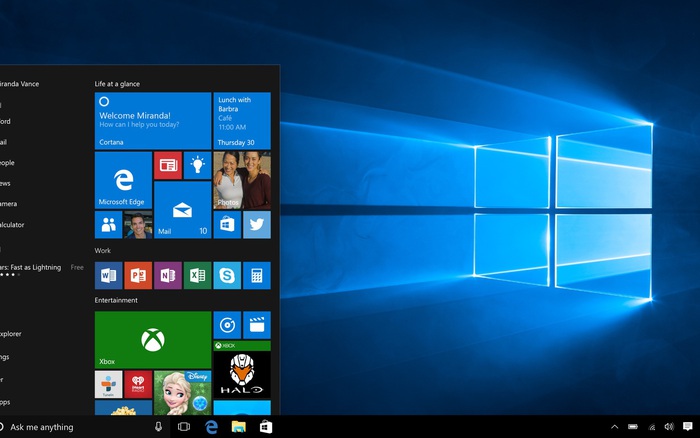
Task: Show hidden system tray icons
Action: [x=614, y=427]
